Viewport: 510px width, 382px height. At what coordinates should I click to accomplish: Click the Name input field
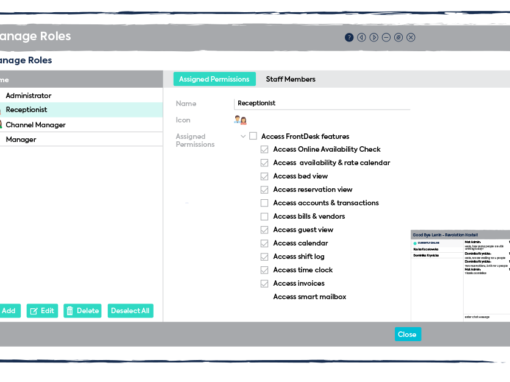coord(322,103)
